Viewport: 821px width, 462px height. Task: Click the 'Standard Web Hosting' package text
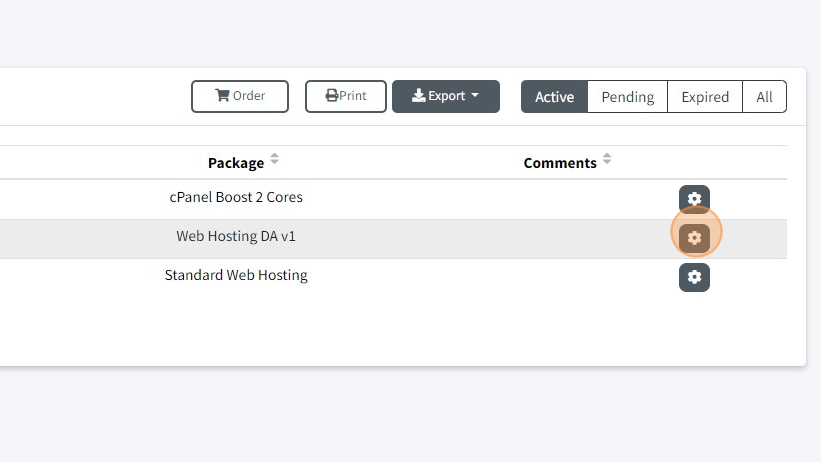236,276
